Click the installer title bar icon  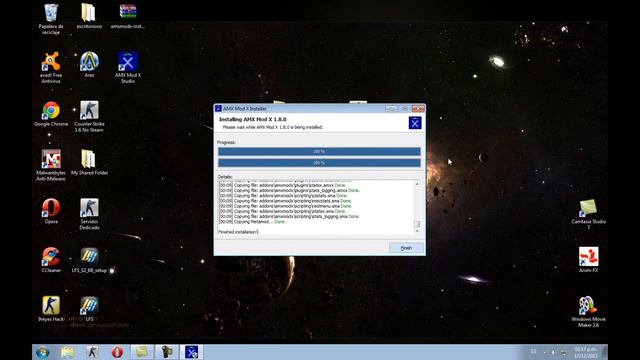(218, 109)
